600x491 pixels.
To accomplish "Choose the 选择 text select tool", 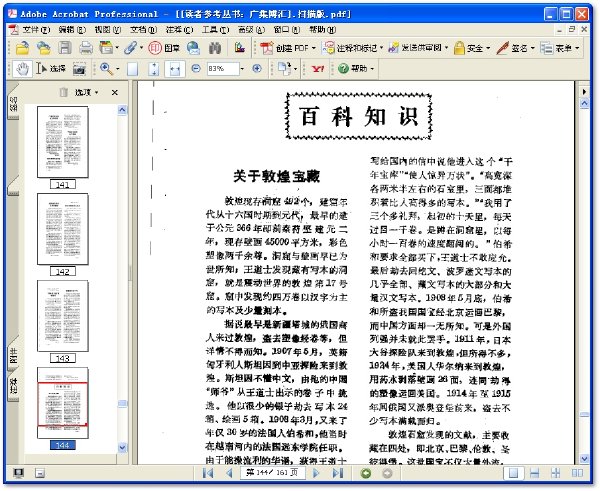I will coord(51,69).
